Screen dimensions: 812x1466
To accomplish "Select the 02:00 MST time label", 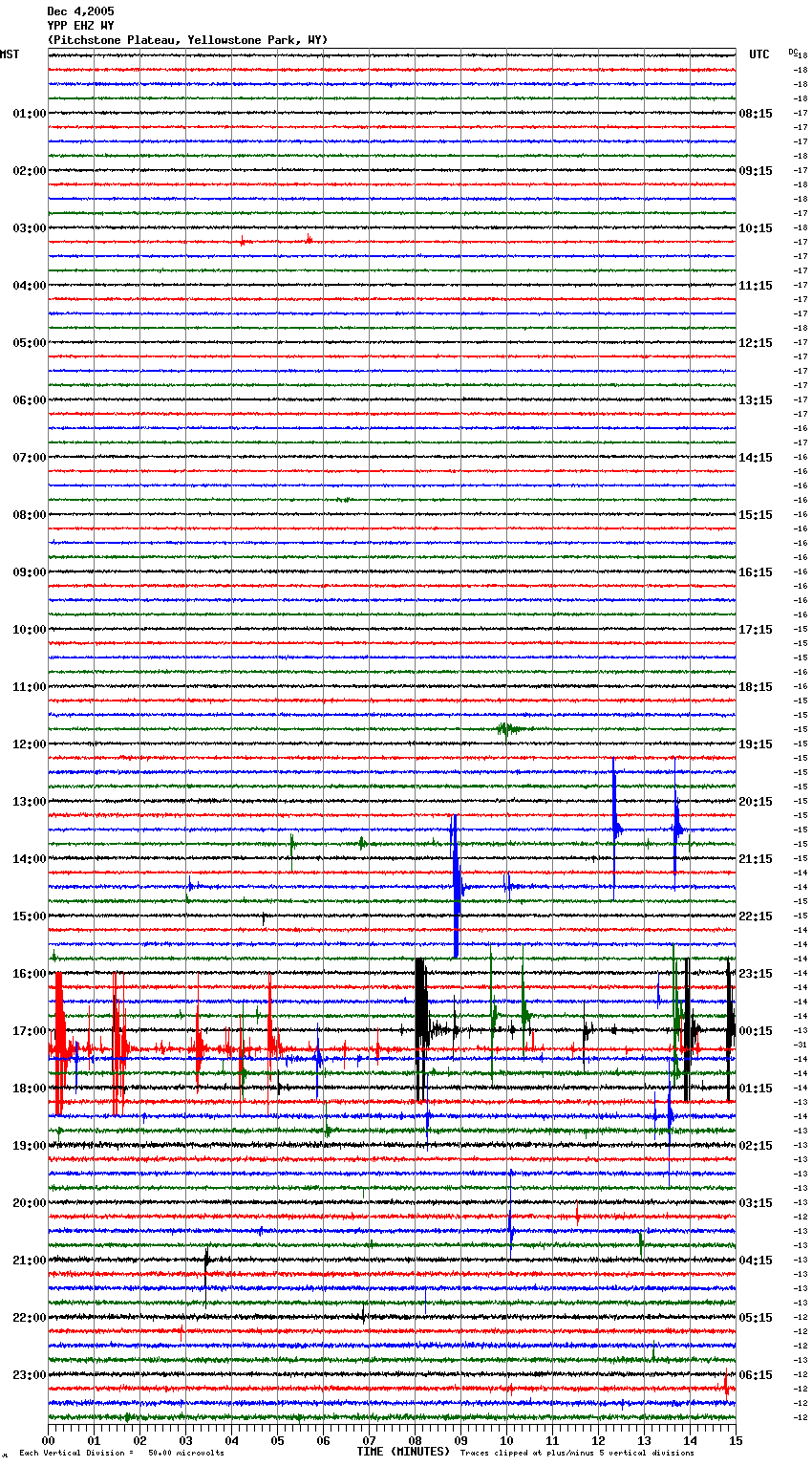I will pyautogui.click(x=30, y=171).
